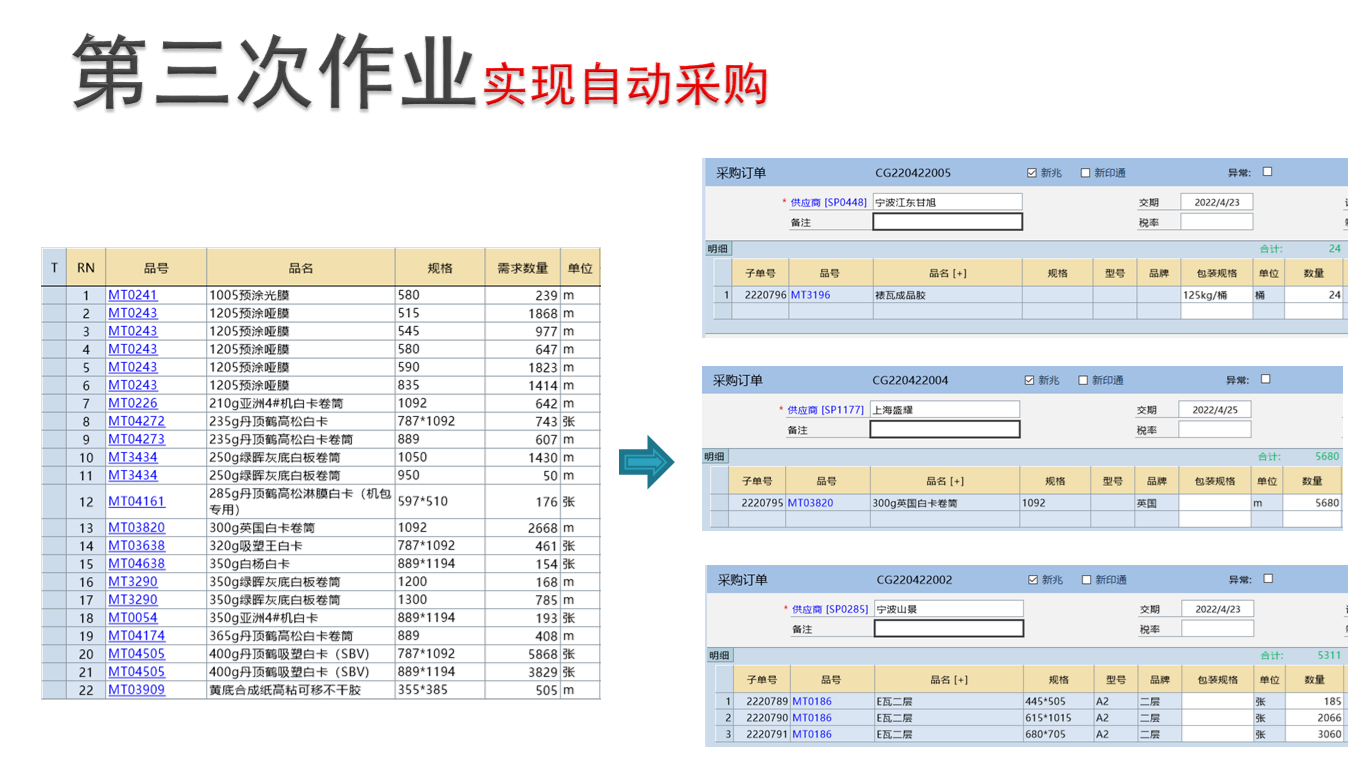The height and width of the screenshot is (781, 1367).
Task: Expand 品名 [+] header in 宁波山景 order
Action: pos(949,680)
